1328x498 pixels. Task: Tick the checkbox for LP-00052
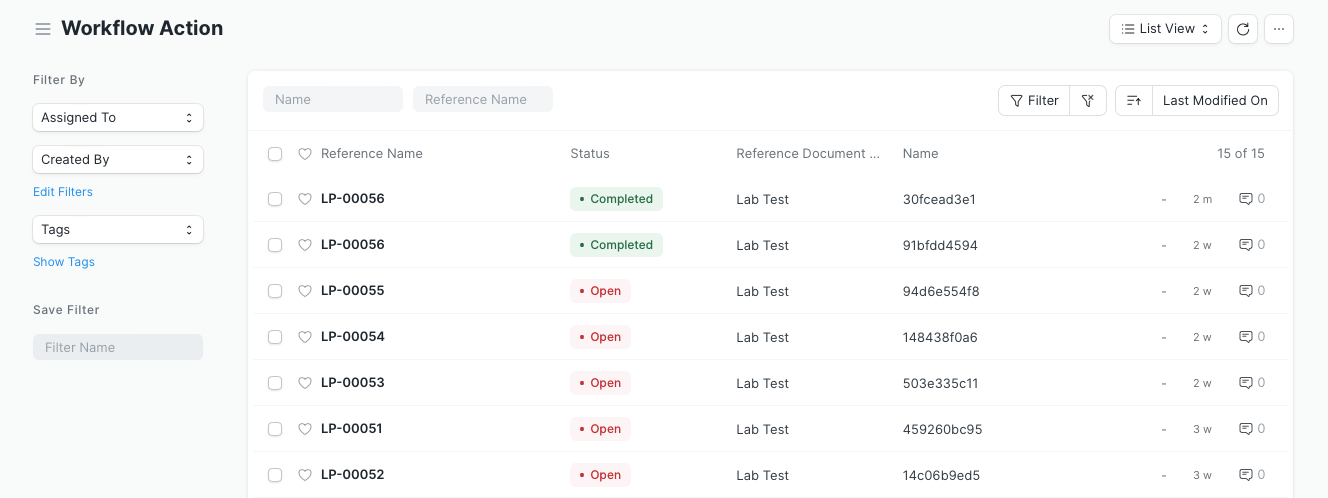click(x=275, y=475)
